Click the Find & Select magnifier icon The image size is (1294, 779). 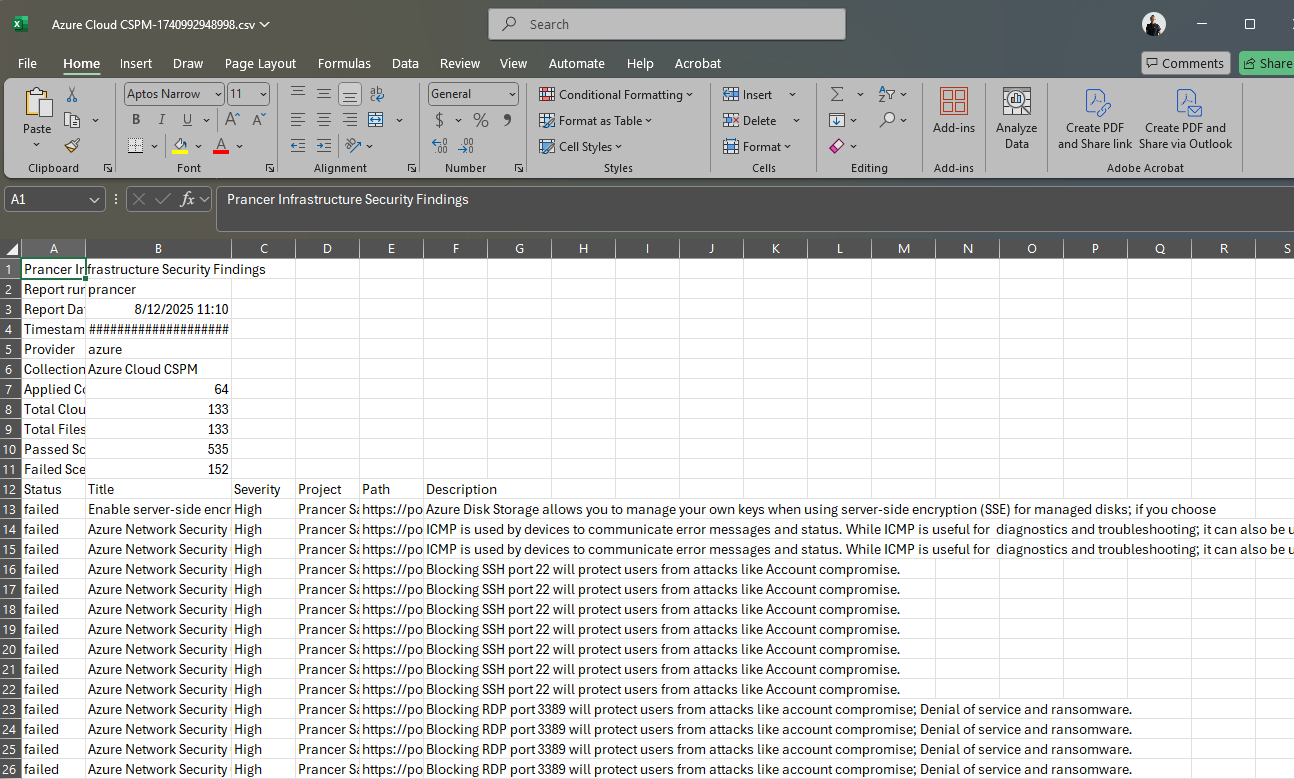pyautogui.click(x=887, y=120)
